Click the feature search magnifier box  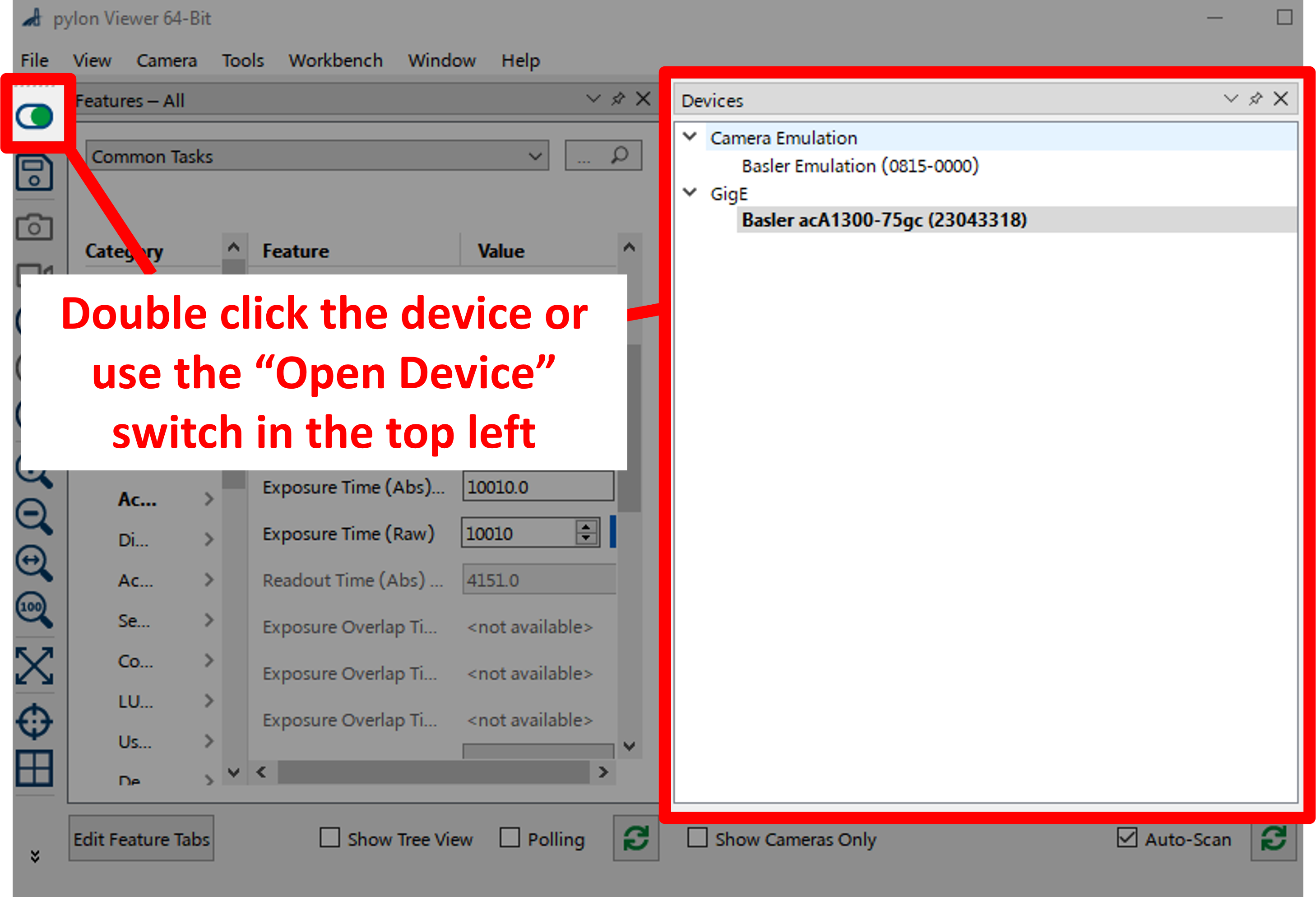pyautogui.click(x=603, y=155)
